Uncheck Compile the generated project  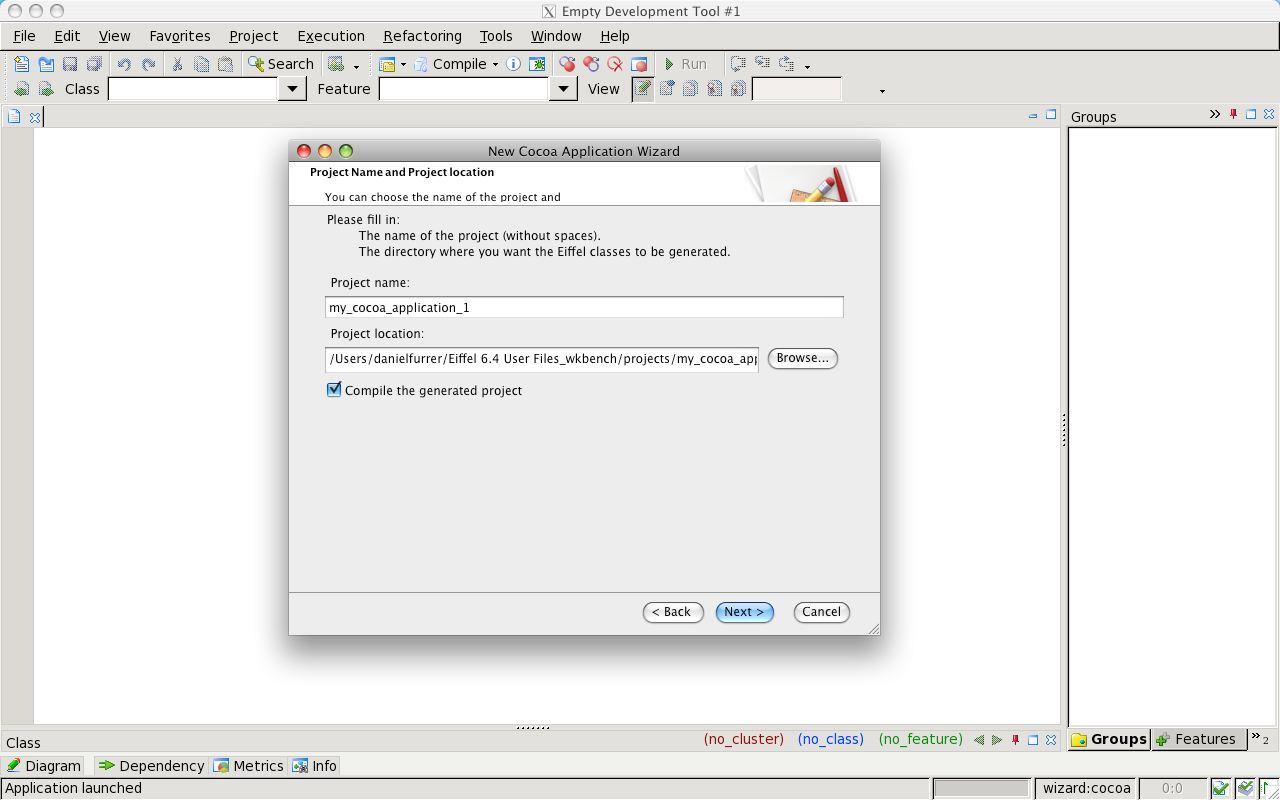click(334, 390)
